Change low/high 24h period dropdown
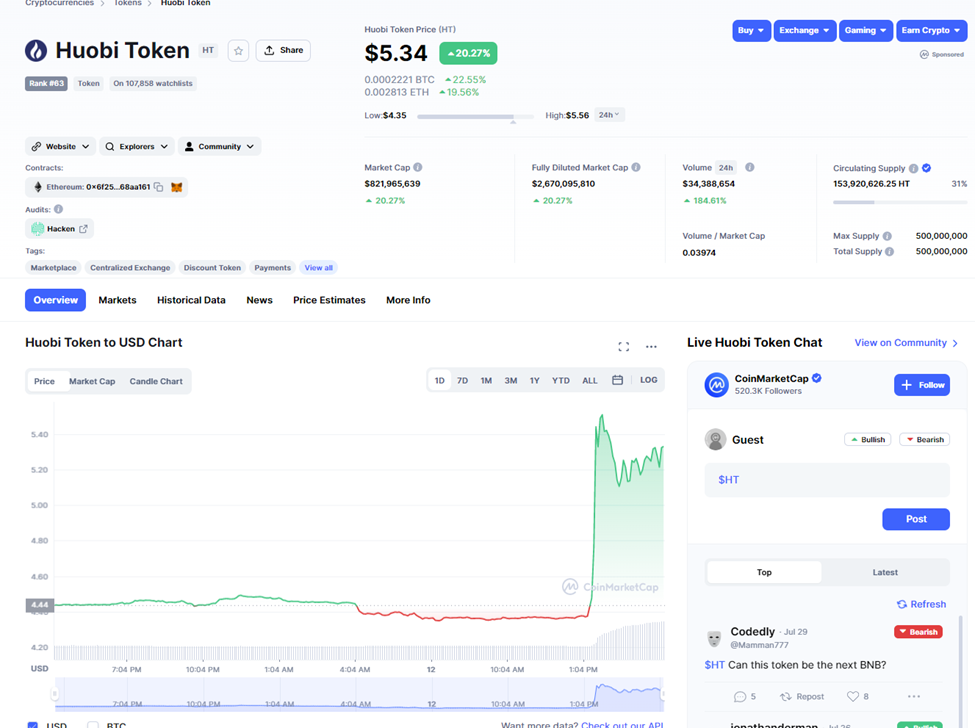Screen dimensions: 975x728 [609, 115]
